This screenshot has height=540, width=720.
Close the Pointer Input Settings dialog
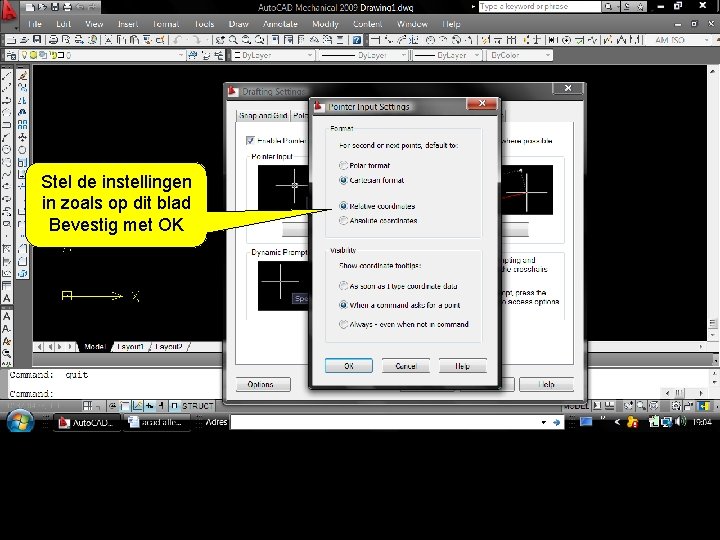pos(482,104)
